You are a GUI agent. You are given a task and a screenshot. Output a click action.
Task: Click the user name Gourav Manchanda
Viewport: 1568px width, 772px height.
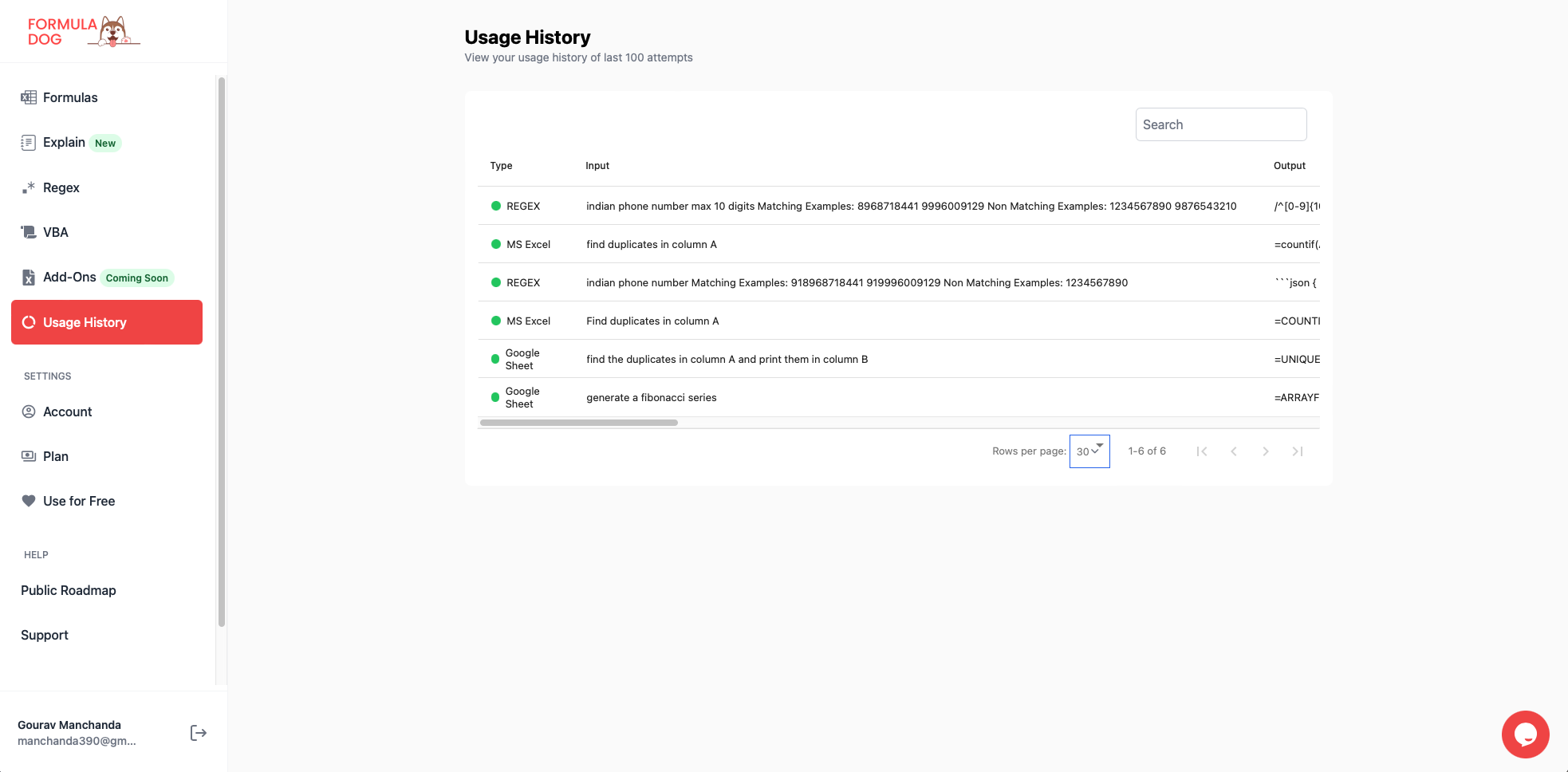[69, 725]
